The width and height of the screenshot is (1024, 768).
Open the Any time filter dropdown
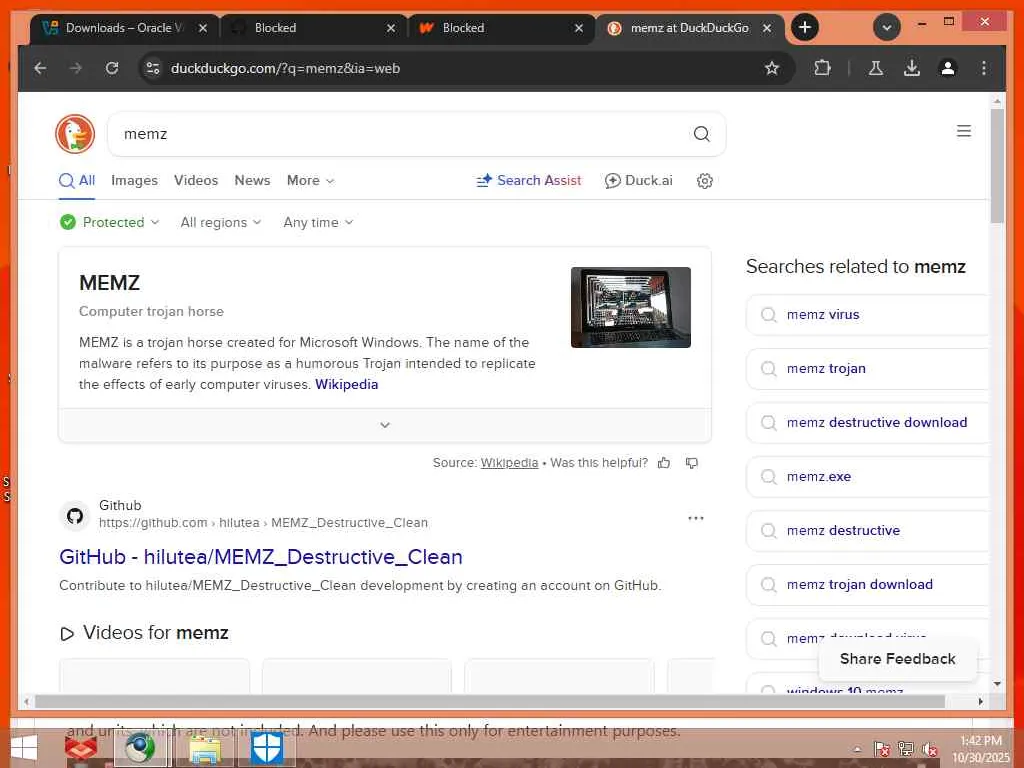(318, 223)
